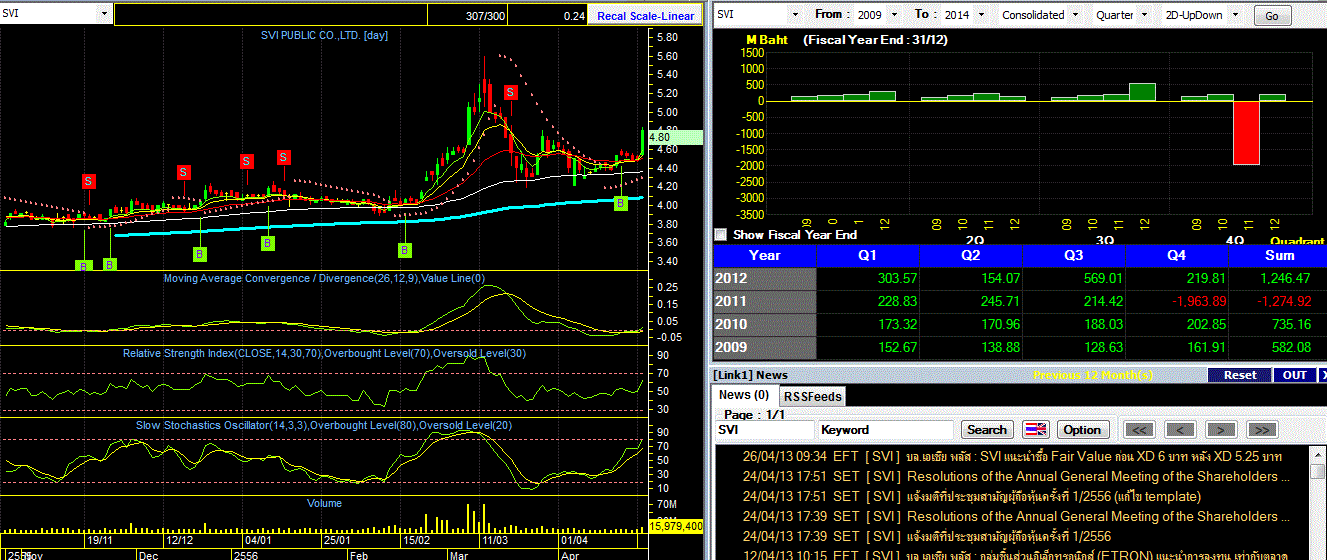Click the Keyword search field
Screen dimensions: 1327x560
click(886, 430)
